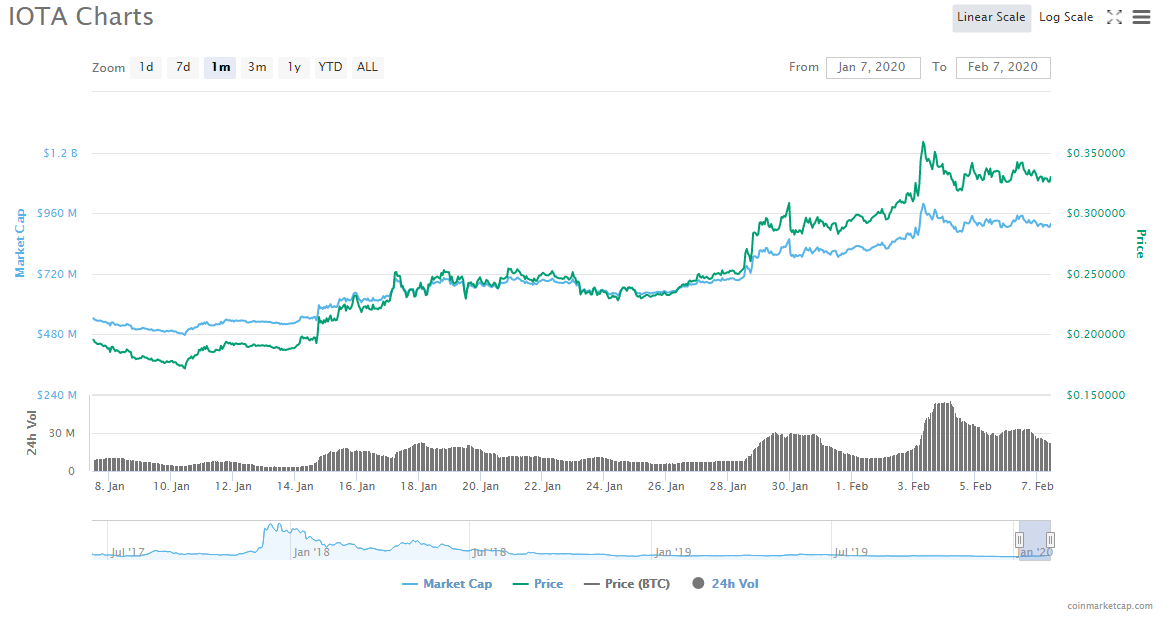Set zoom to YTD
The image size is (1166, 619).
coord(330,67)
